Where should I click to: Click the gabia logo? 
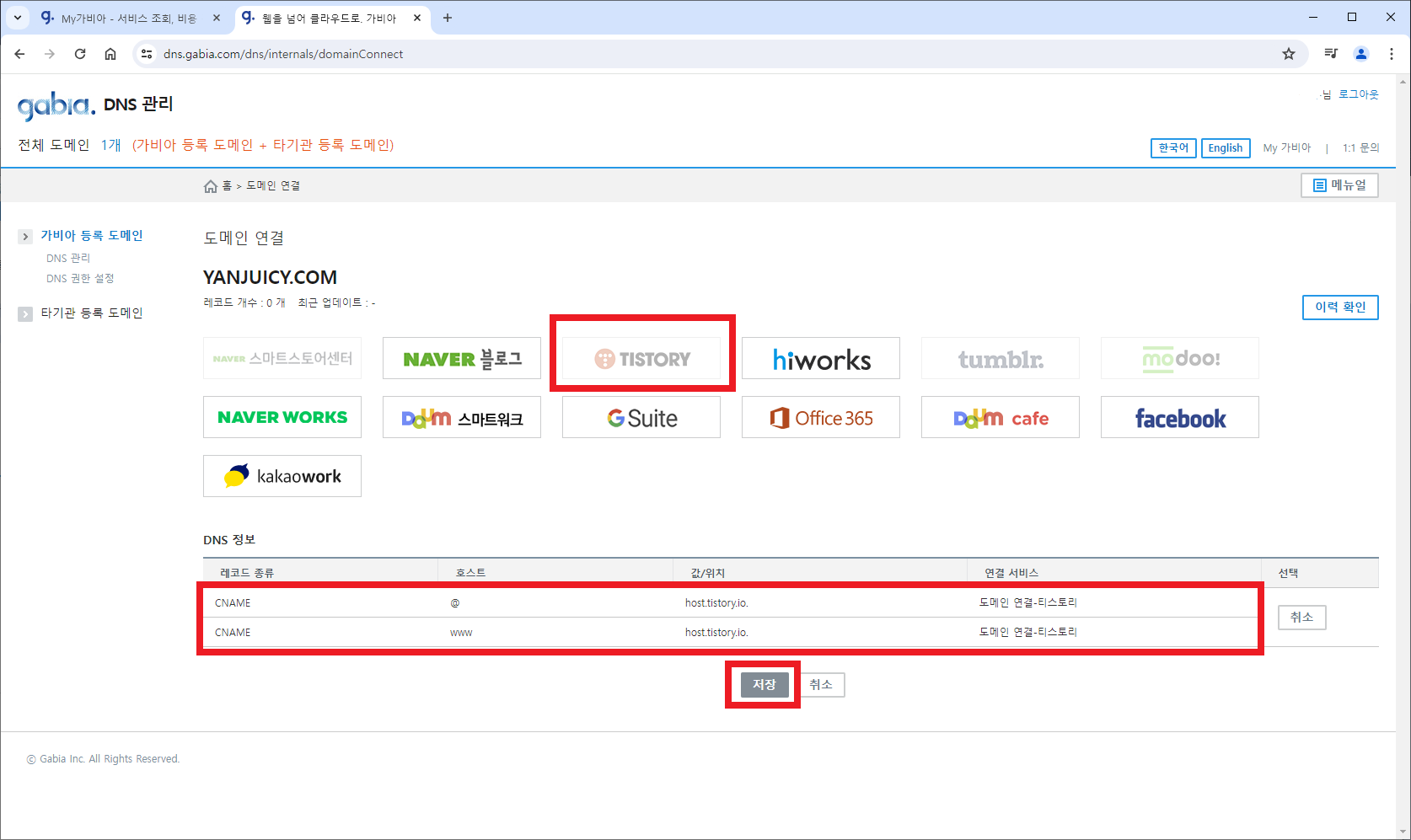[56, 105]
